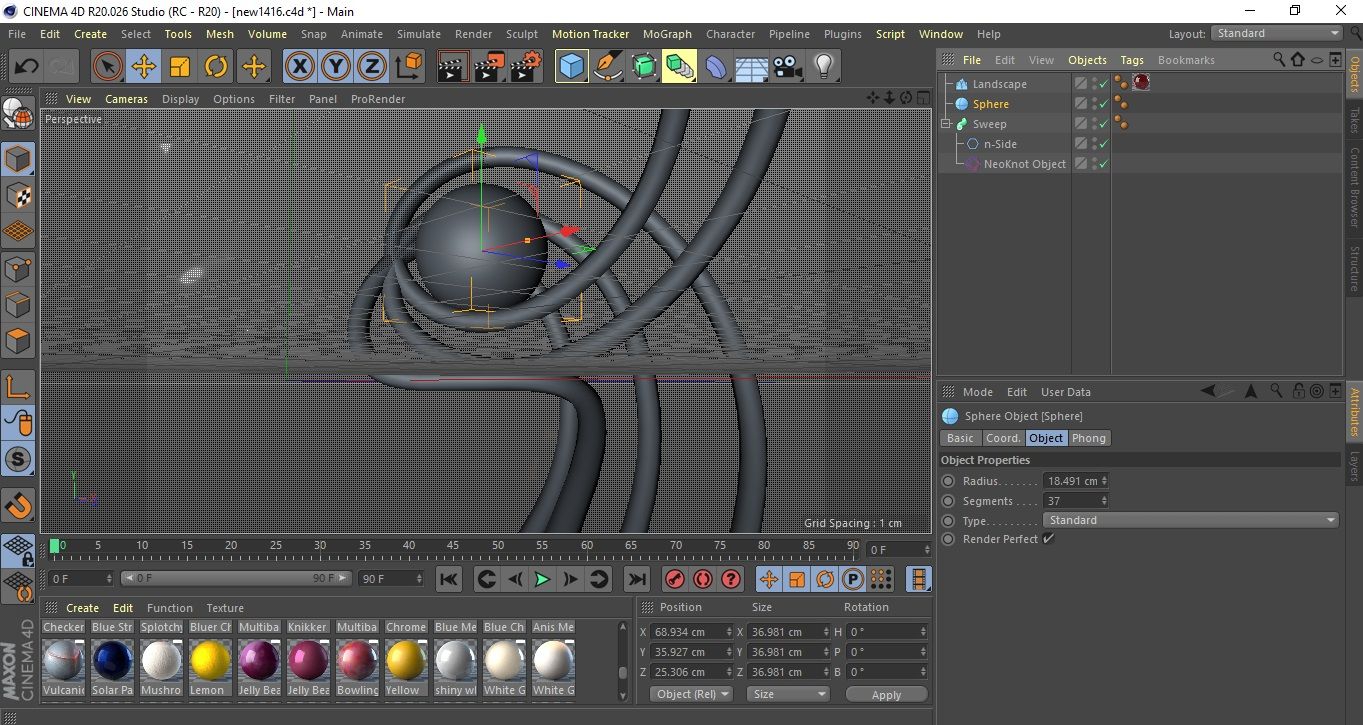Click the Camera object icon
1363x725 pixels.
(787, 67)
